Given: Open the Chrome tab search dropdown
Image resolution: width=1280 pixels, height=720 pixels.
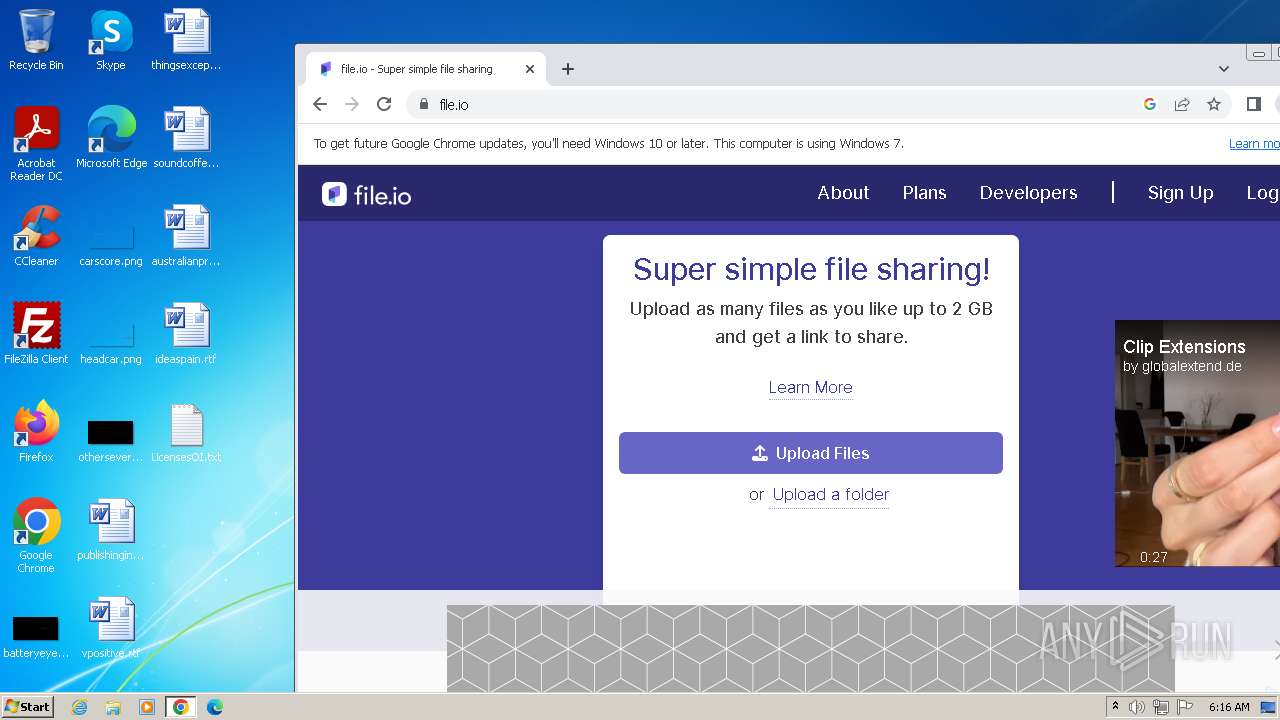Looking at the screenshot, I should (x=1223, y=69).
